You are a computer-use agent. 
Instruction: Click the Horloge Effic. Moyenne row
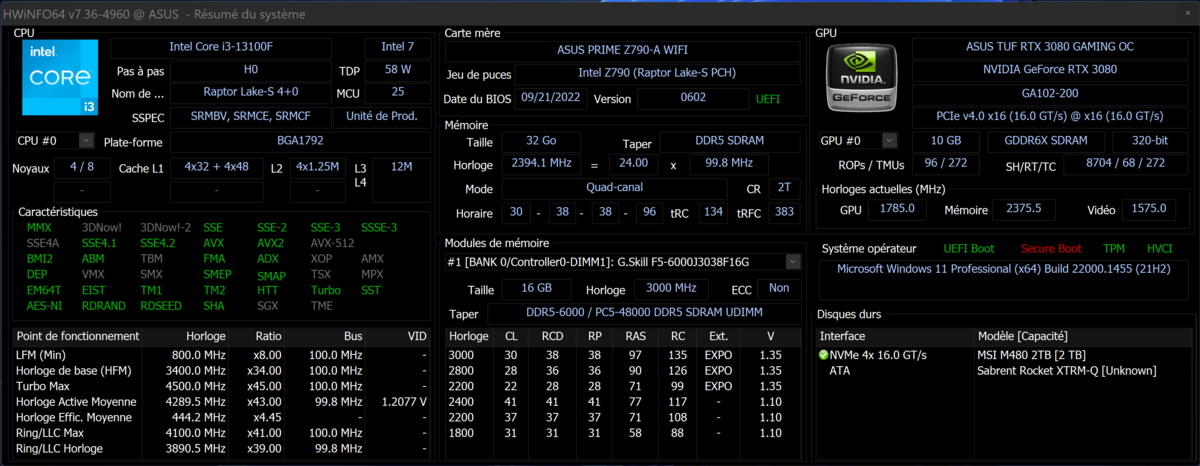click(223, 417)
